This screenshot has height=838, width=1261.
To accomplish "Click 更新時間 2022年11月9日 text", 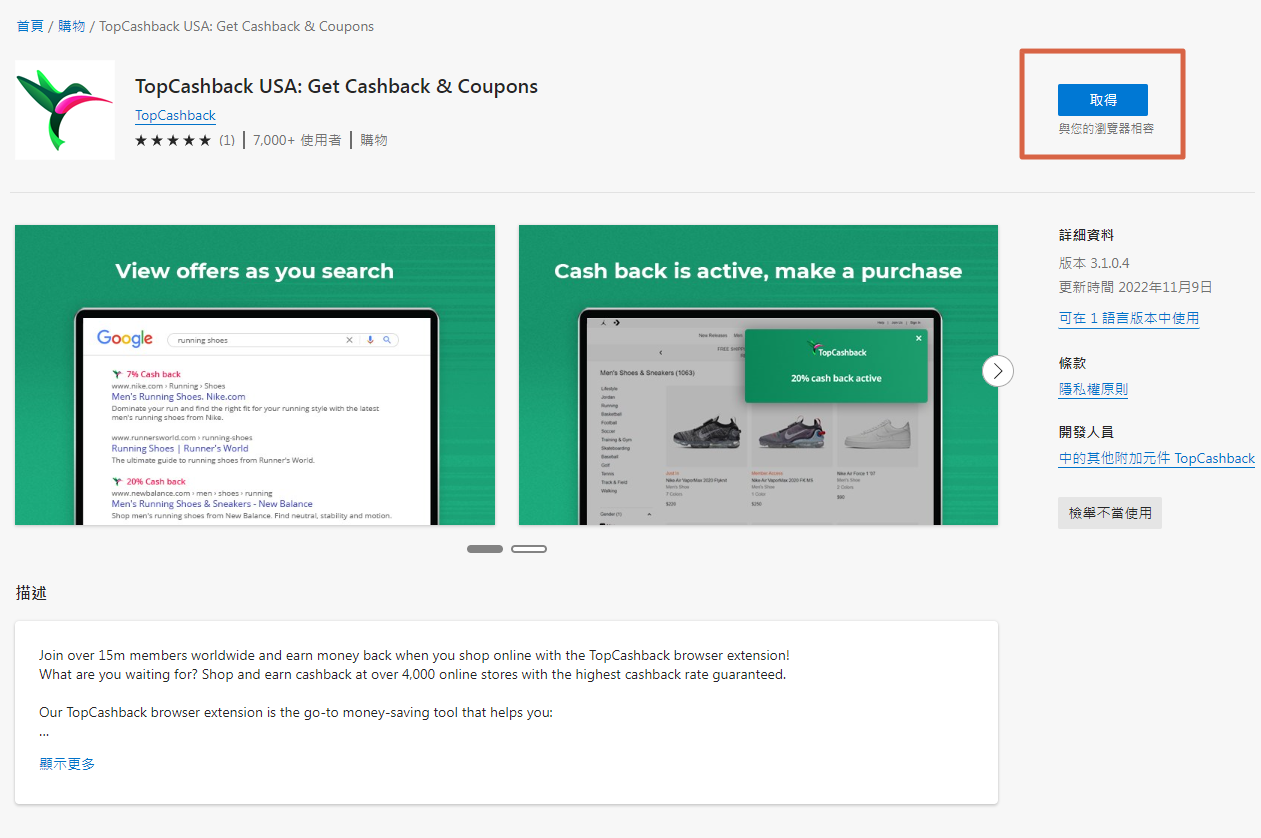I will coord(1135,287).
